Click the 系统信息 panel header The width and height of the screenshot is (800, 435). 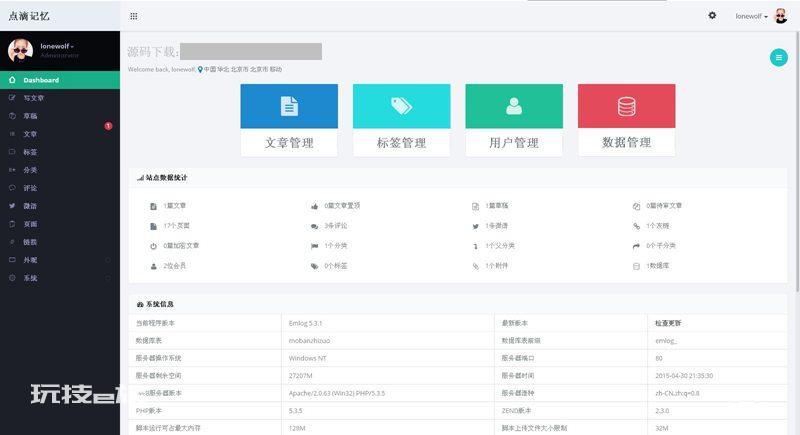(x=458, y=304)
